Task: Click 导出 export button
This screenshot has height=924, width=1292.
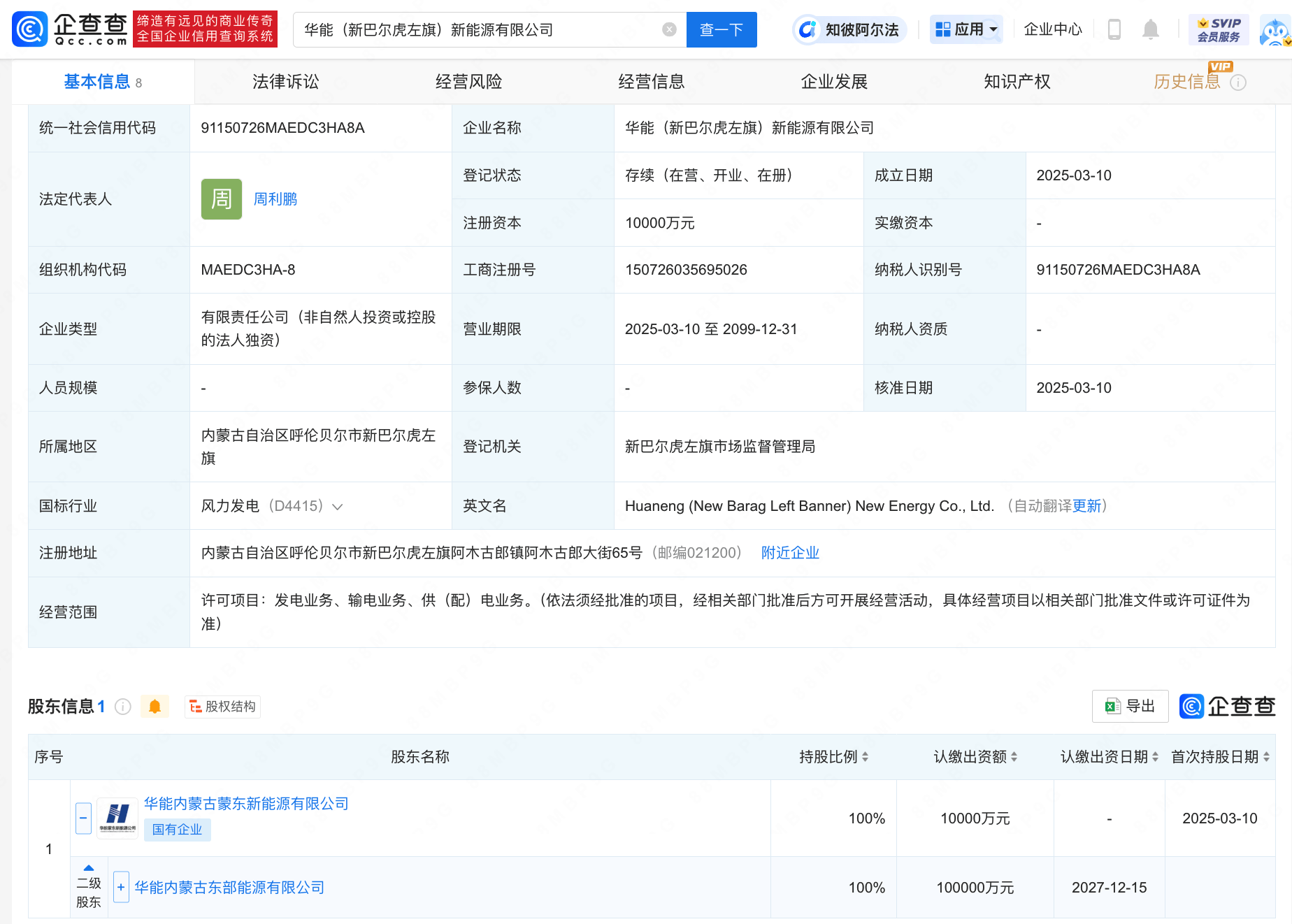Action: [1130, 706]
